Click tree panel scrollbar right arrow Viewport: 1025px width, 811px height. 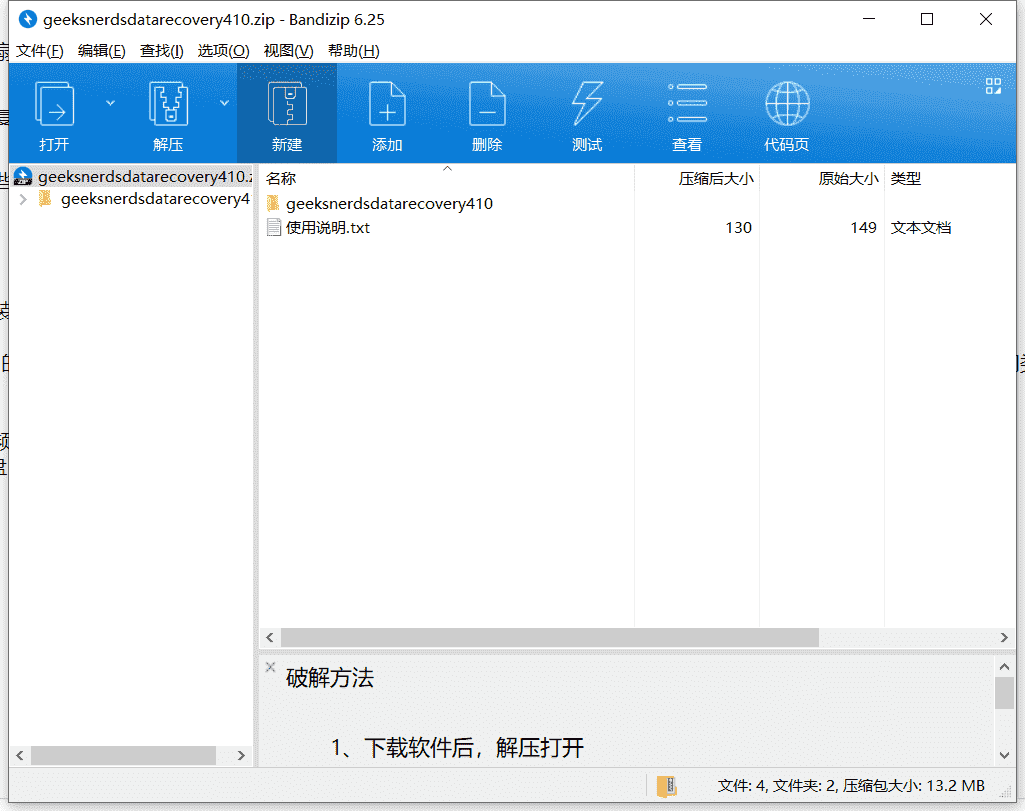(x=241, y=755)
